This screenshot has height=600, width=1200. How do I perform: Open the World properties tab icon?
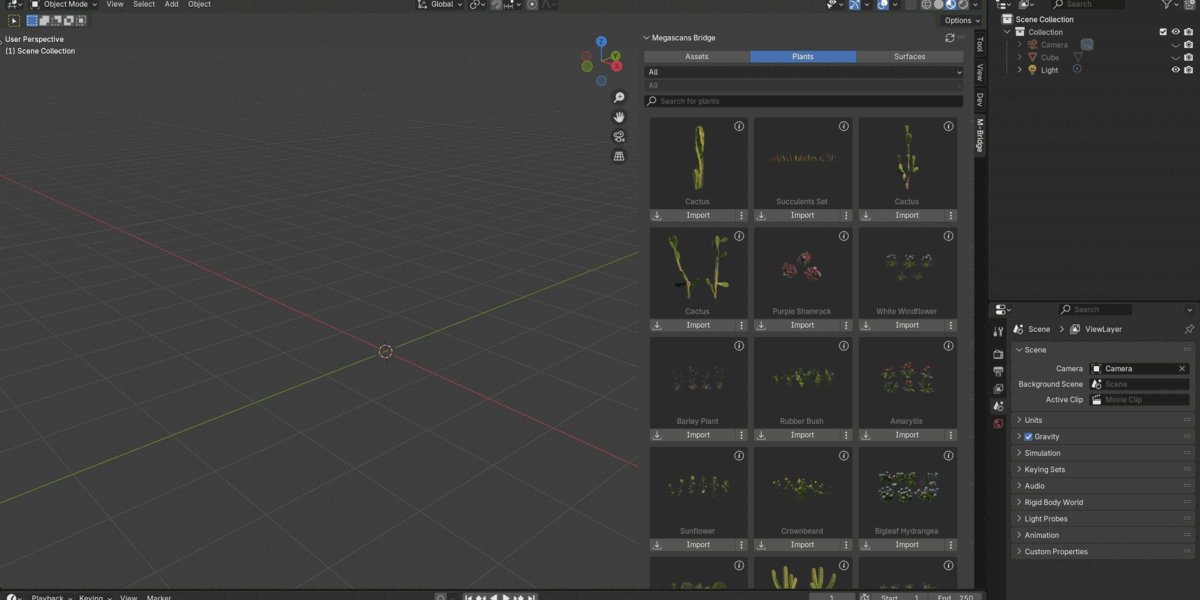click(998, 424)
